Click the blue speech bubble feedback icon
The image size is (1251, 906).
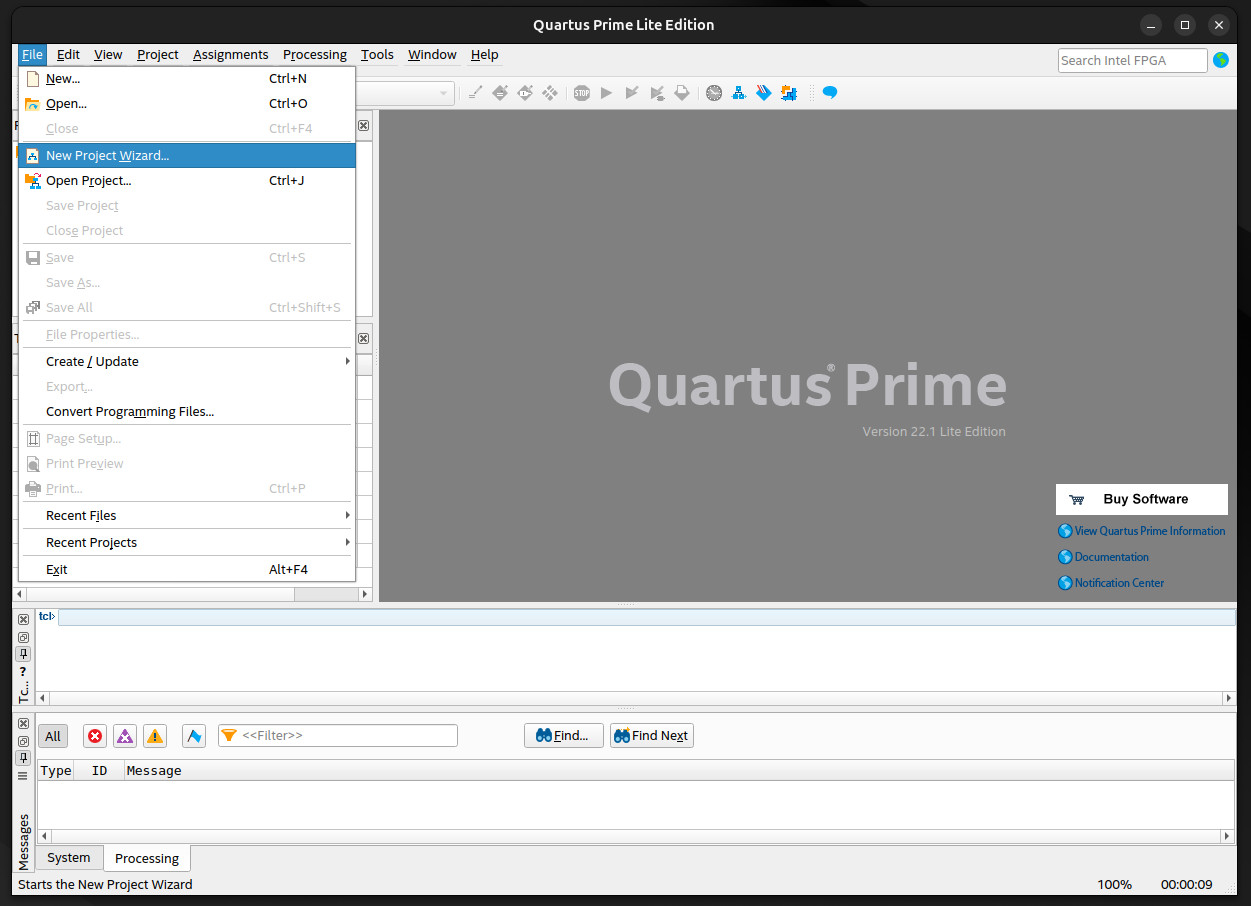(830, 93)
